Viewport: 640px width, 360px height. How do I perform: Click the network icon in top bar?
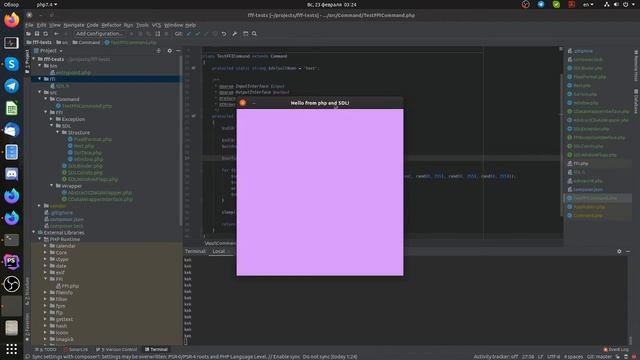607,4
